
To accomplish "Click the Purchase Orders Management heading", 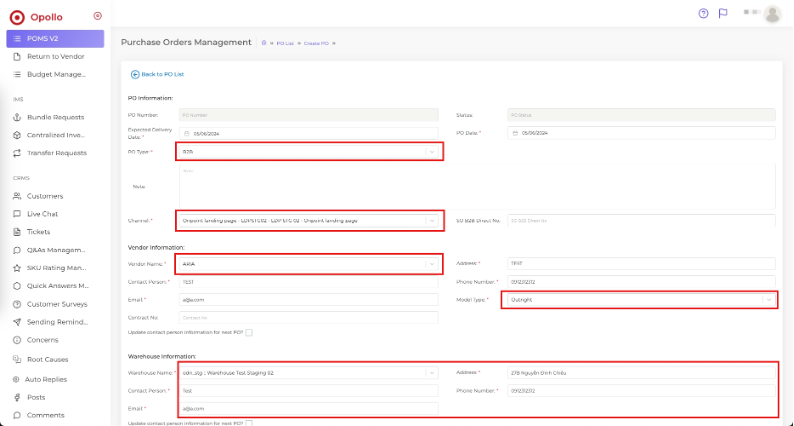I will 186,43.
